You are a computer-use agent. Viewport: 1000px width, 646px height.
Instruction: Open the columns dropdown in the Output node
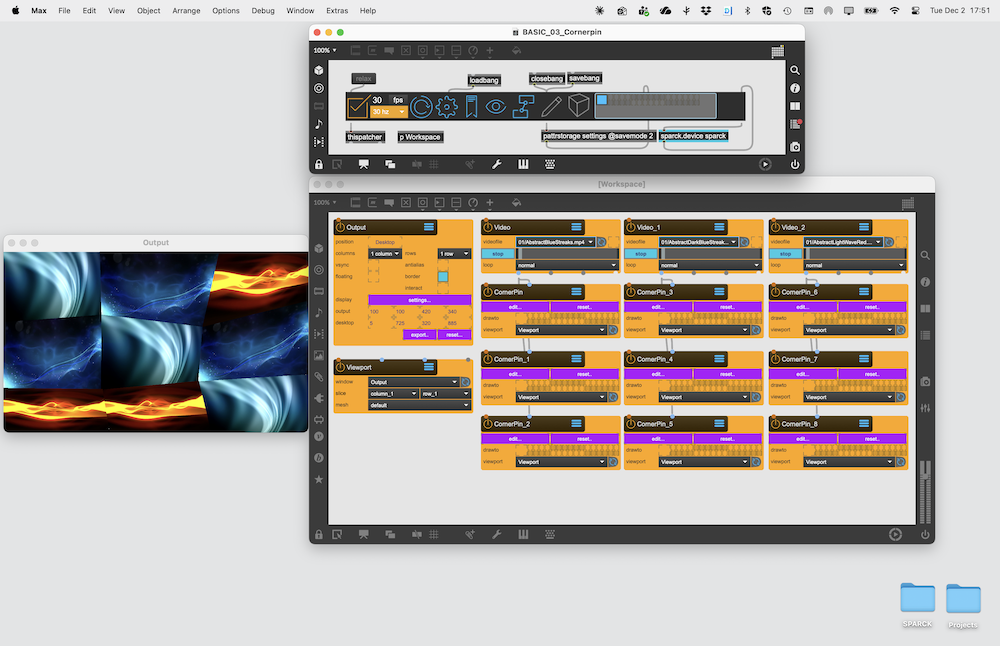pos(383,254)
